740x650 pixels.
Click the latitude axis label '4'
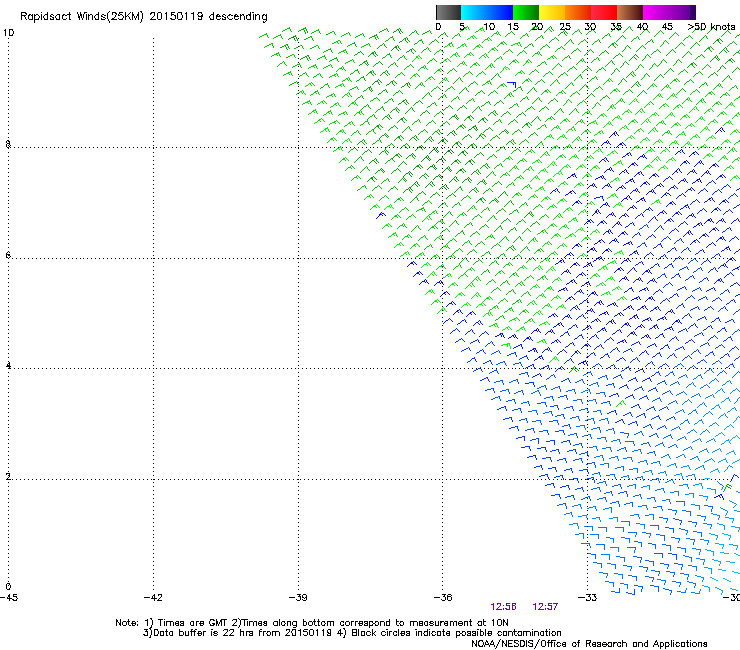(8, 366)
